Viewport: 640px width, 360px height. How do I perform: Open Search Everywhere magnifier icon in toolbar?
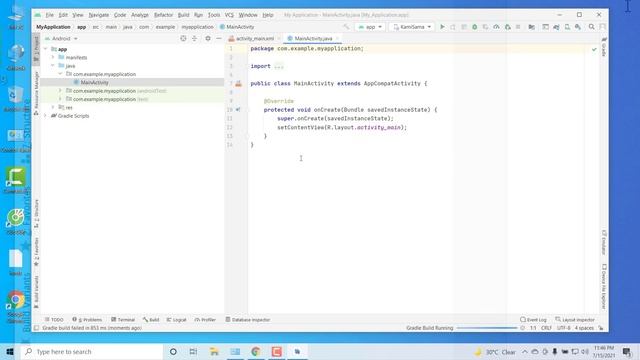[591, 27]
